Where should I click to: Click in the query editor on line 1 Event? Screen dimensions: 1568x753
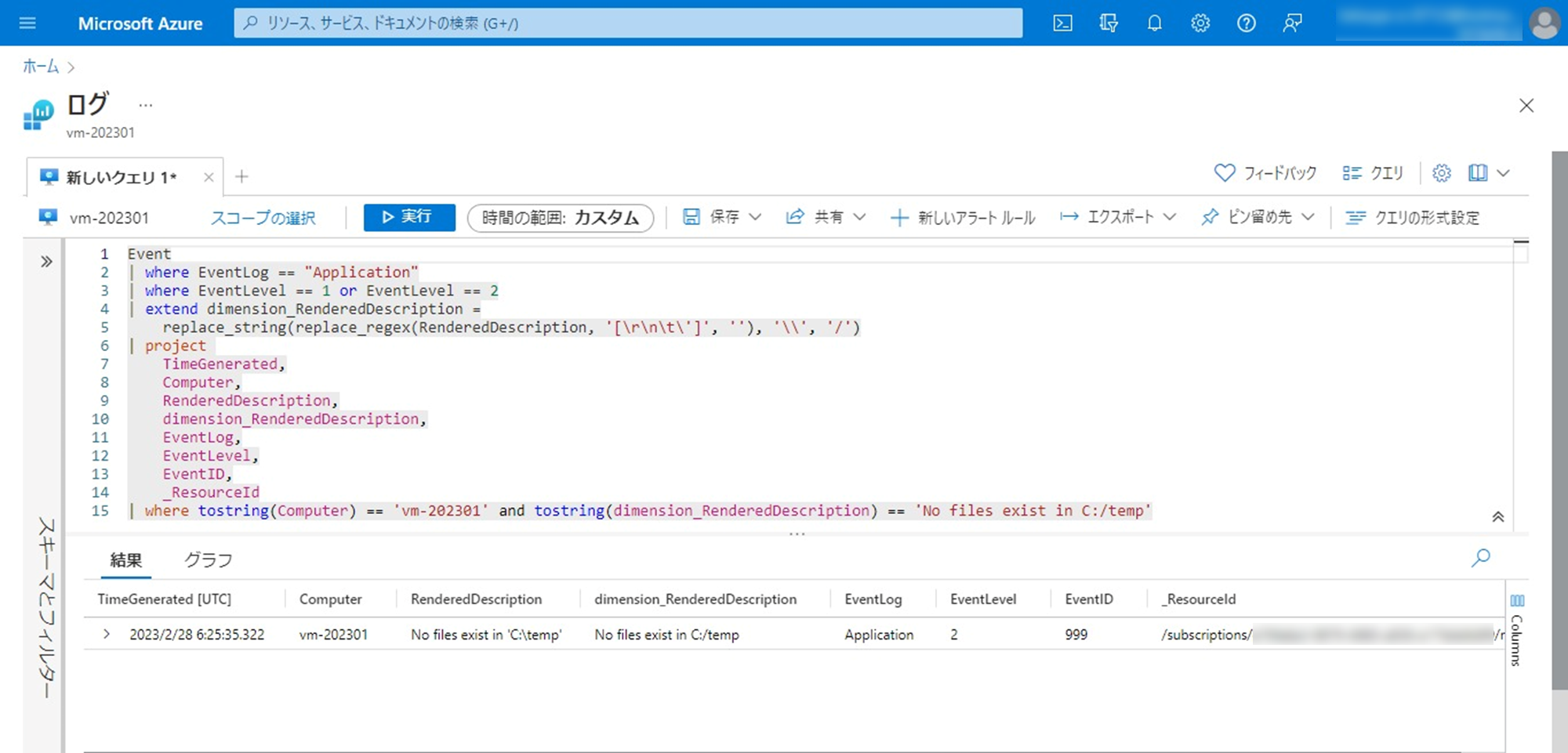tap(149, 254)
